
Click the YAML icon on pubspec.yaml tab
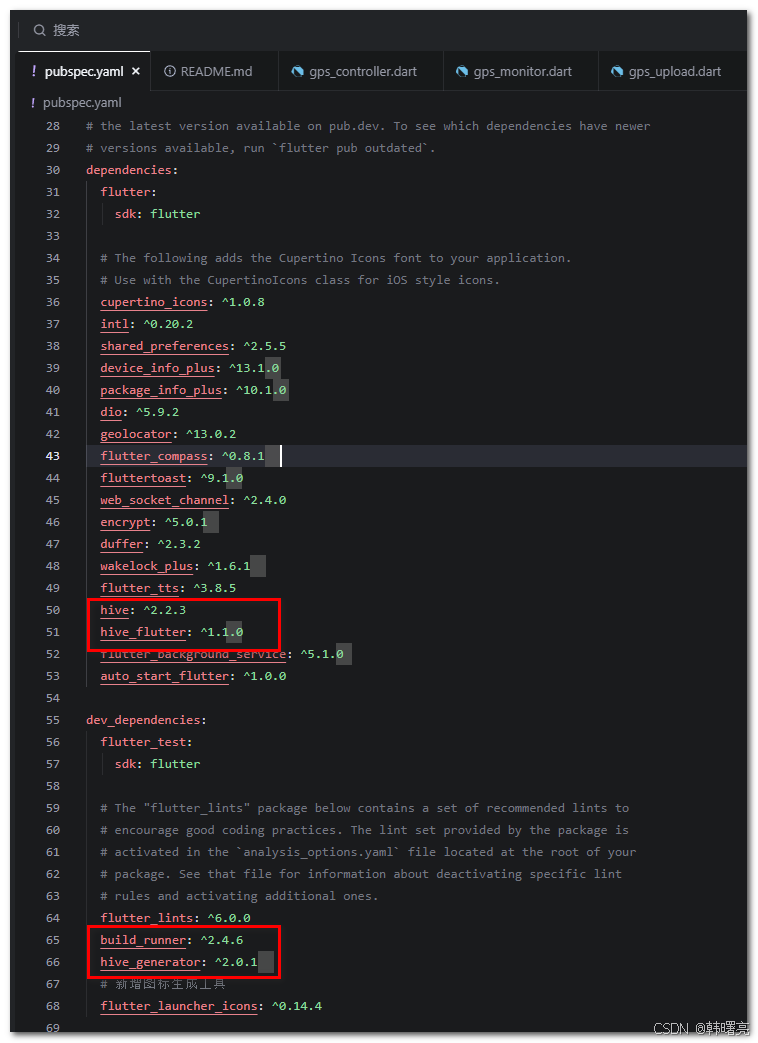point(33,71)
